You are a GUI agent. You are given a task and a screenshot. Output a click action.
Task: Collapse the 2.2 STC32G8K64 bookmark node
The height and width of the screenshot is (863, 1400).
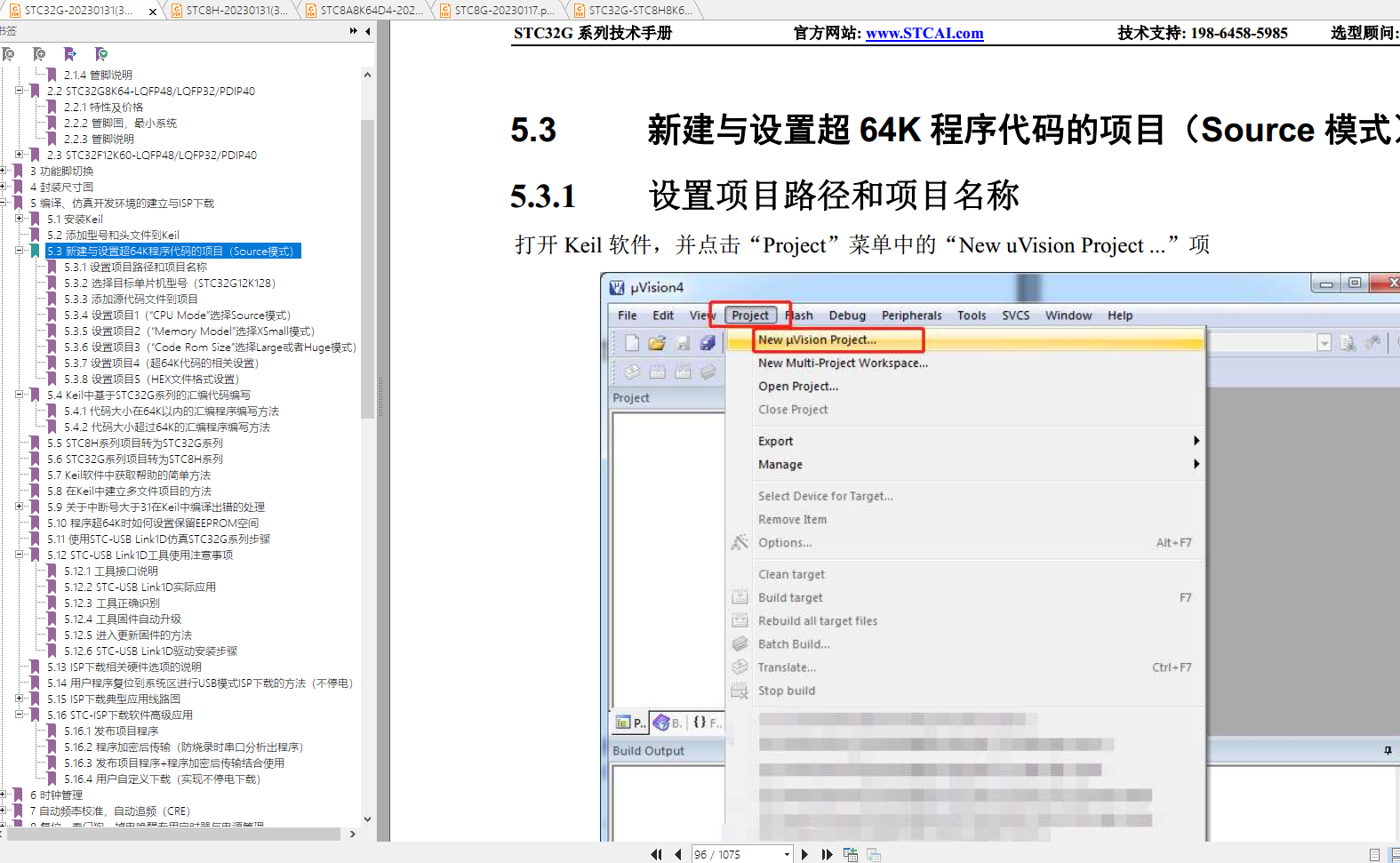20,91
